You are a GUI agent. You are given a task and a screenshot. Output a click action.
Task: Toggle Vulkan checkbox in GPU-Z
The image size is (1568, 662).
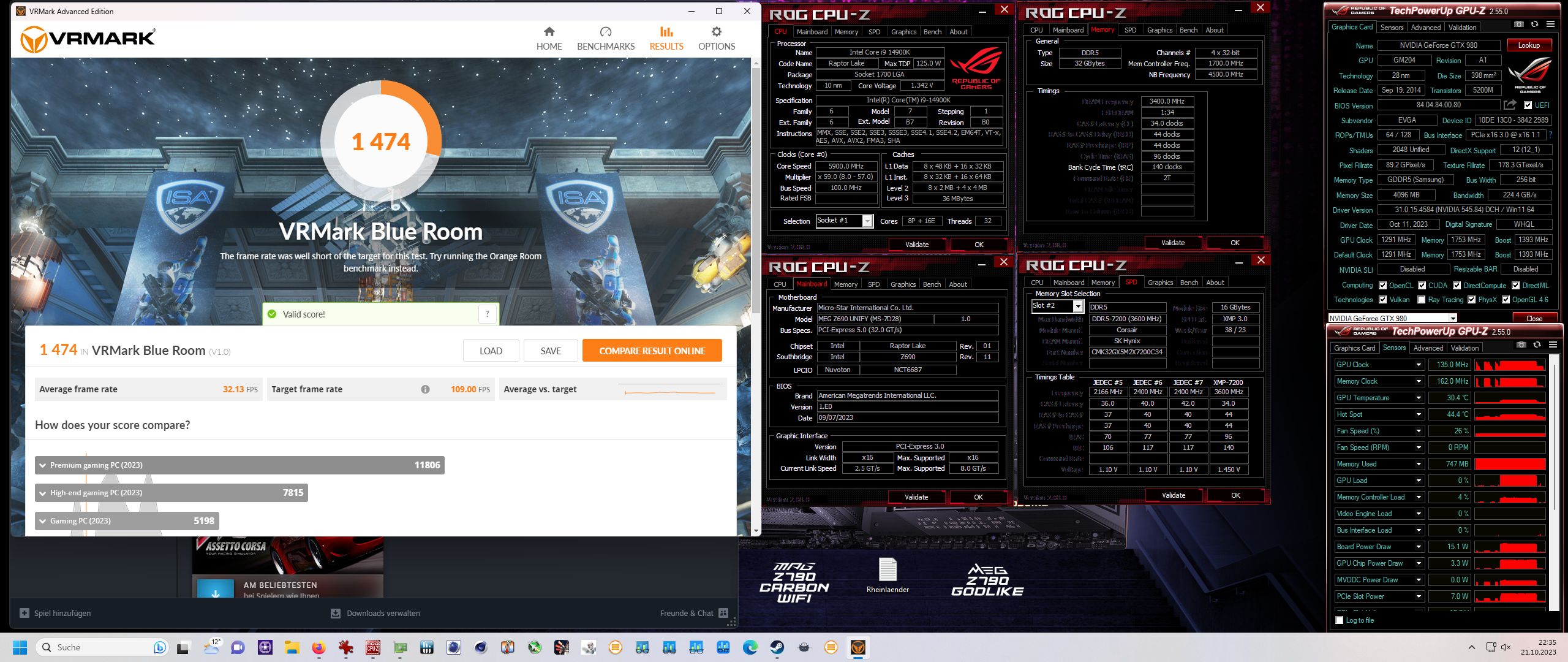(x=1383, y=300)
